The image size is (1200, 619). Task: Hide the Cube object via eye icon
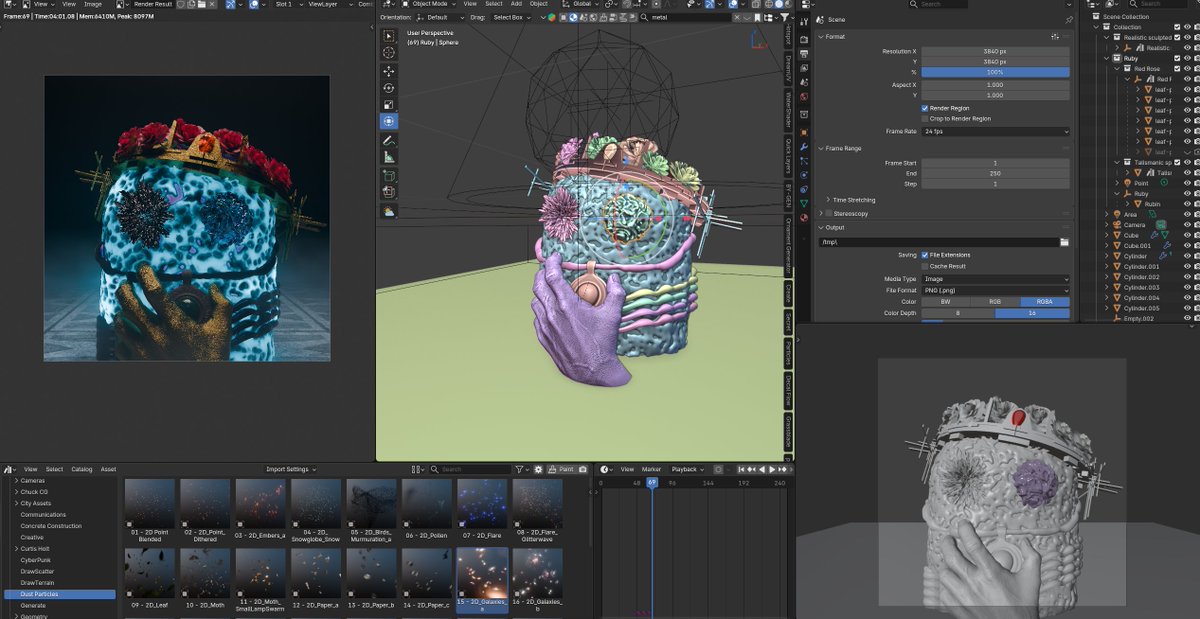(1187, 236)
